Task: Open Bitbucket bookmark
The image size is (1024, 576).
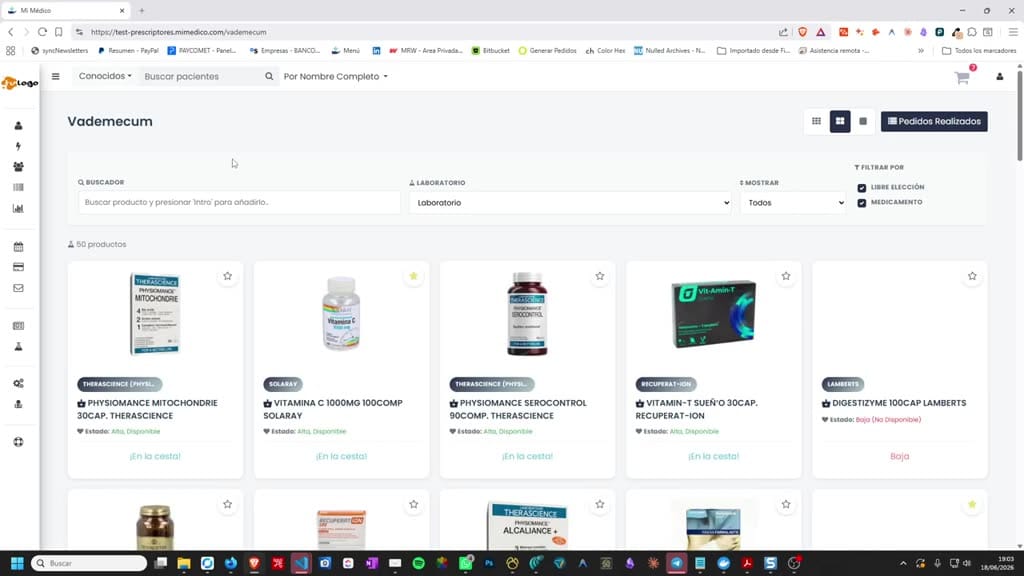Action: pyautogui.click(x=490, y=50)
